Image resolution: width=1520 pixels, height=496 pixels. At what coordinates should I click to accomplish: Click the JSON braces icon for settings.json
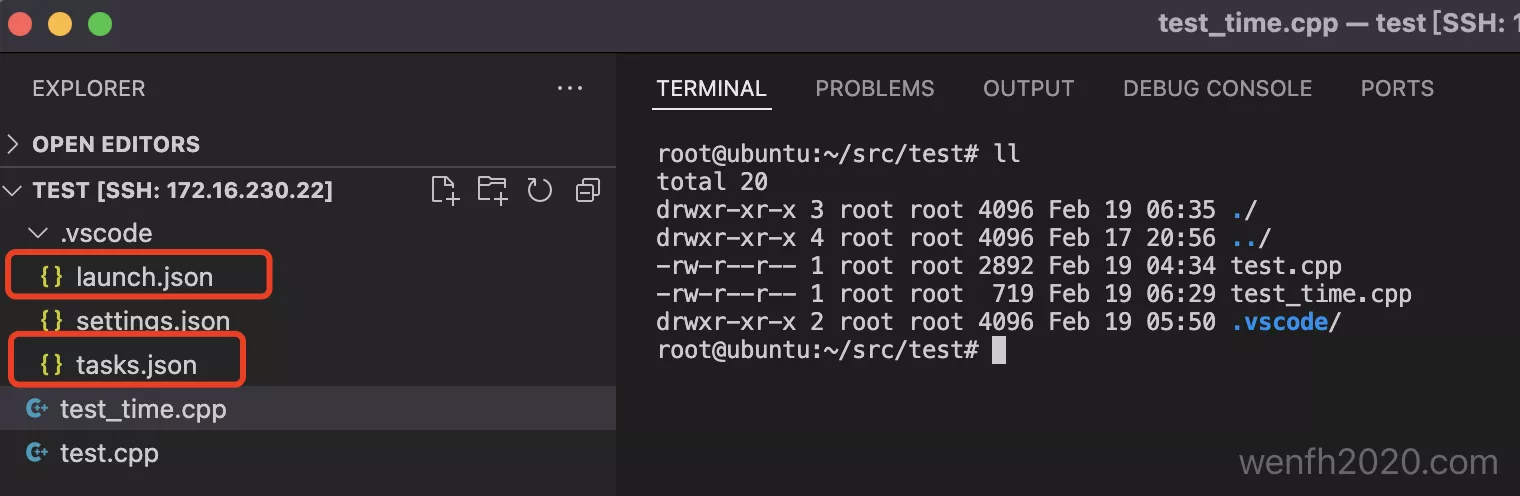[x=51, y=321]
